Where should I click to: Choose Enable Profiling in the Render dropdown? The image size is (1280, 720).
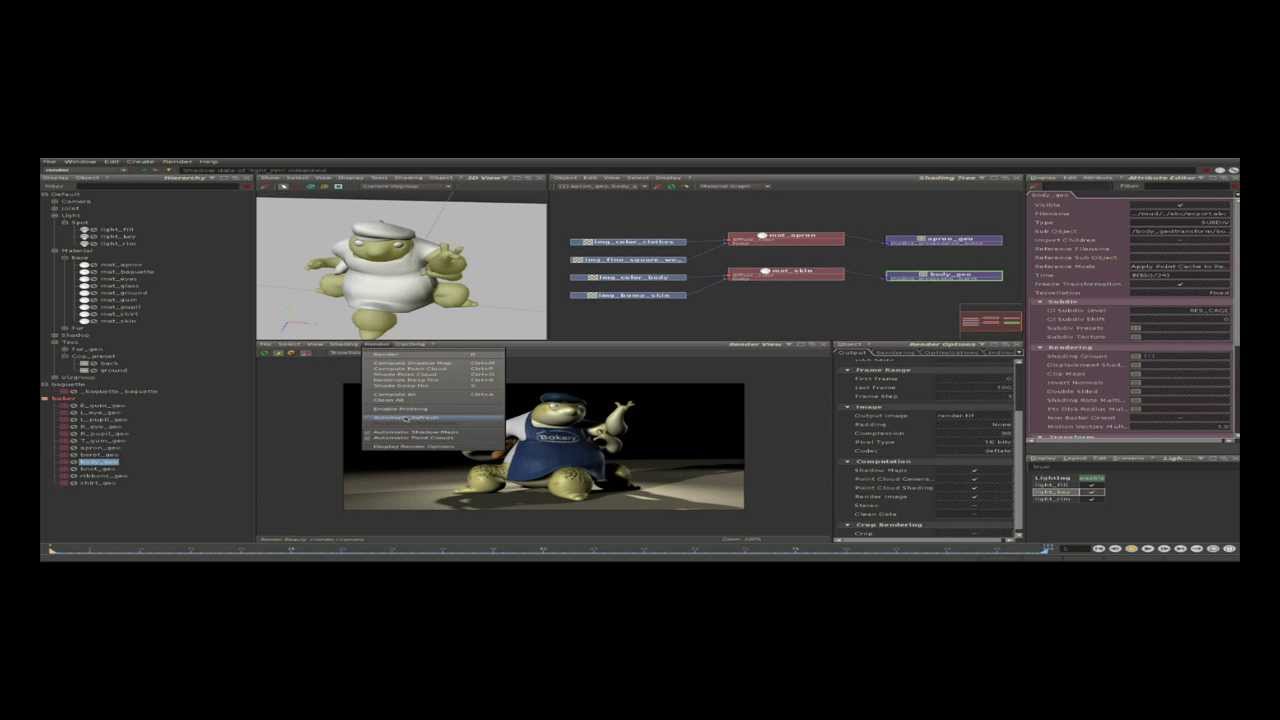coord(433,409)
